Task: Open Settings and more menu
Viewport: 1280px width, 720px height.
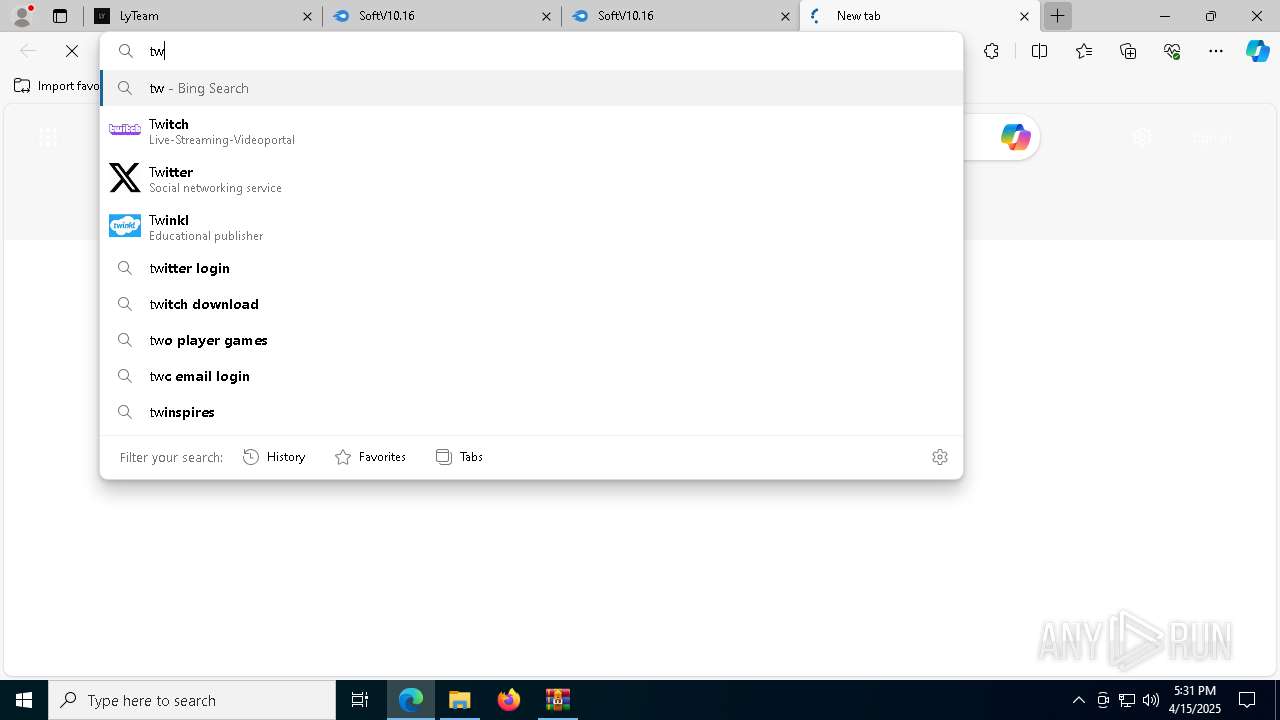Action: (x=1216, y=51)
